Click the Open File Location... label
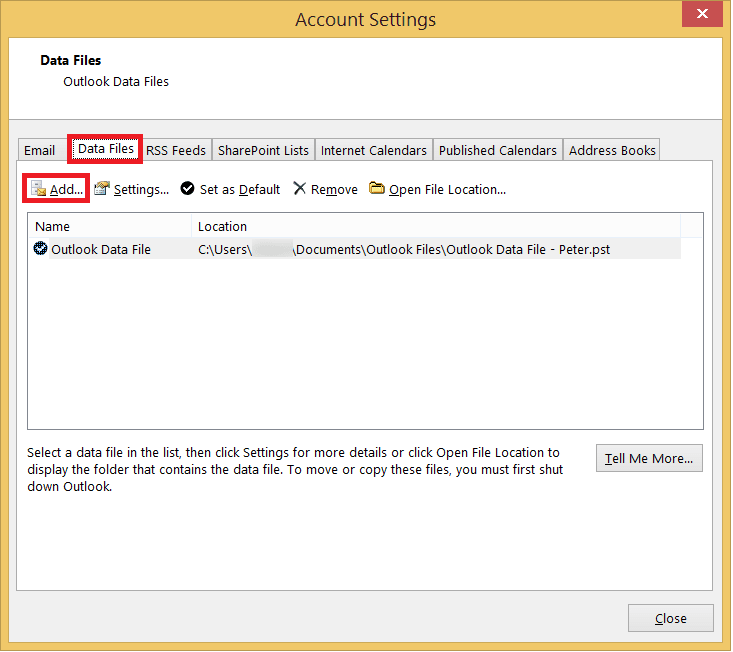The height and width of the screenshot is (652, 733). 447,190
